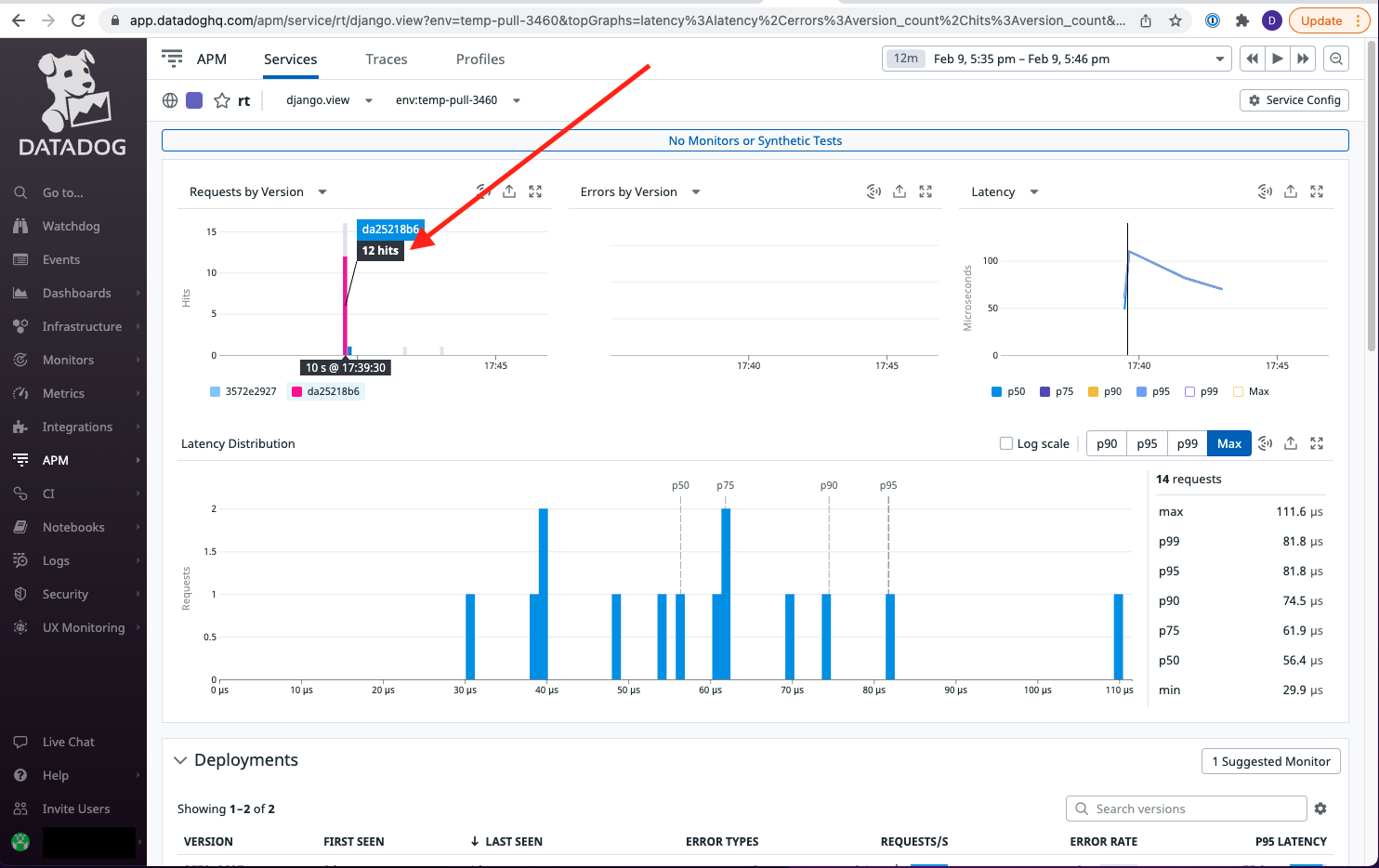Image resolution: width=1379 pixels, height=868 pixels.
Task: Click the No Monitors or Synthetic Tests banner
Action: point(755,140)
